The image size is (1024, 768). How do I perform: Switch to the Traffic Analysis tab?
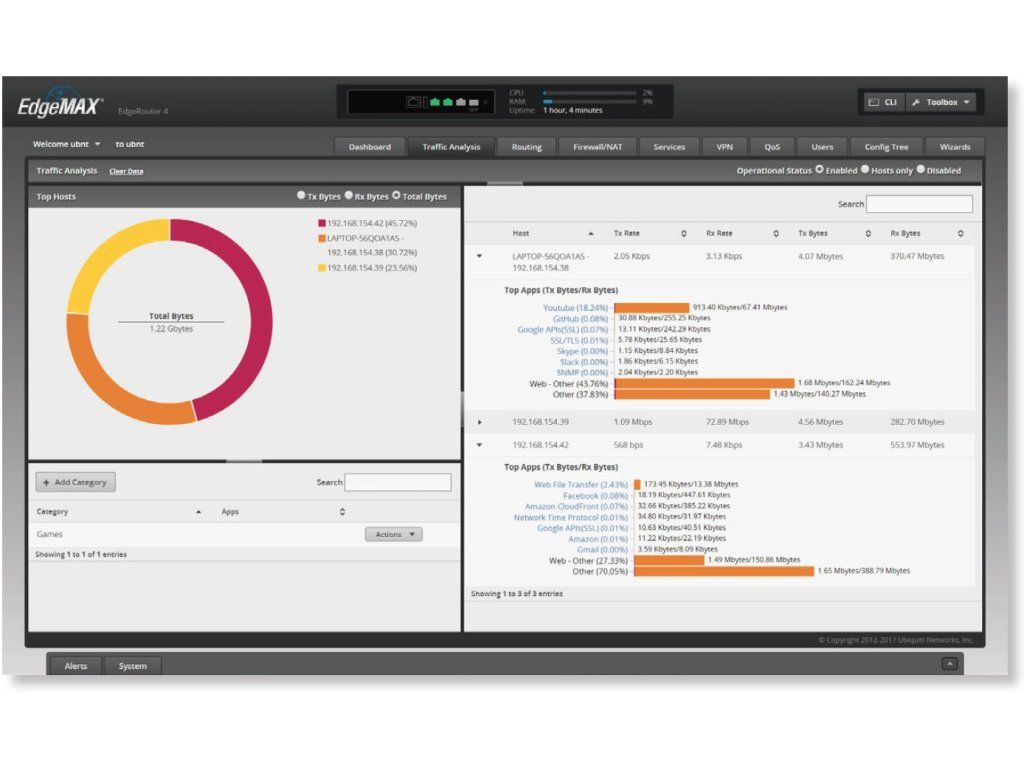(451, 147)
